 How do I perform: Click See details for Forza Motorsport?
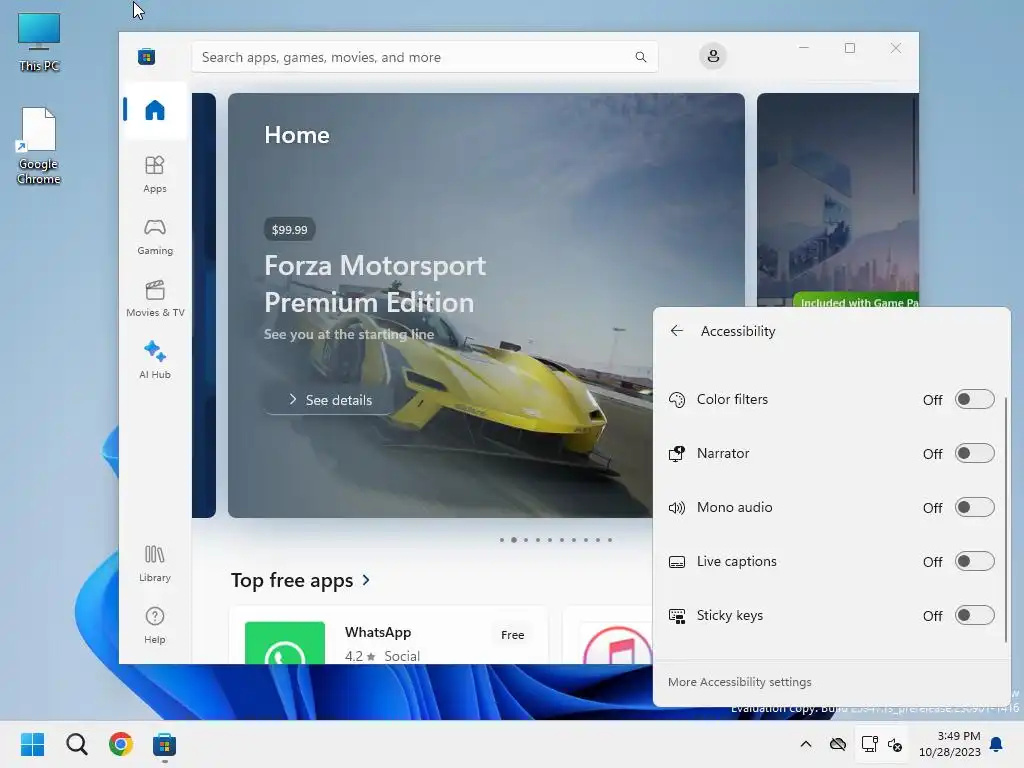pos(330,400)
